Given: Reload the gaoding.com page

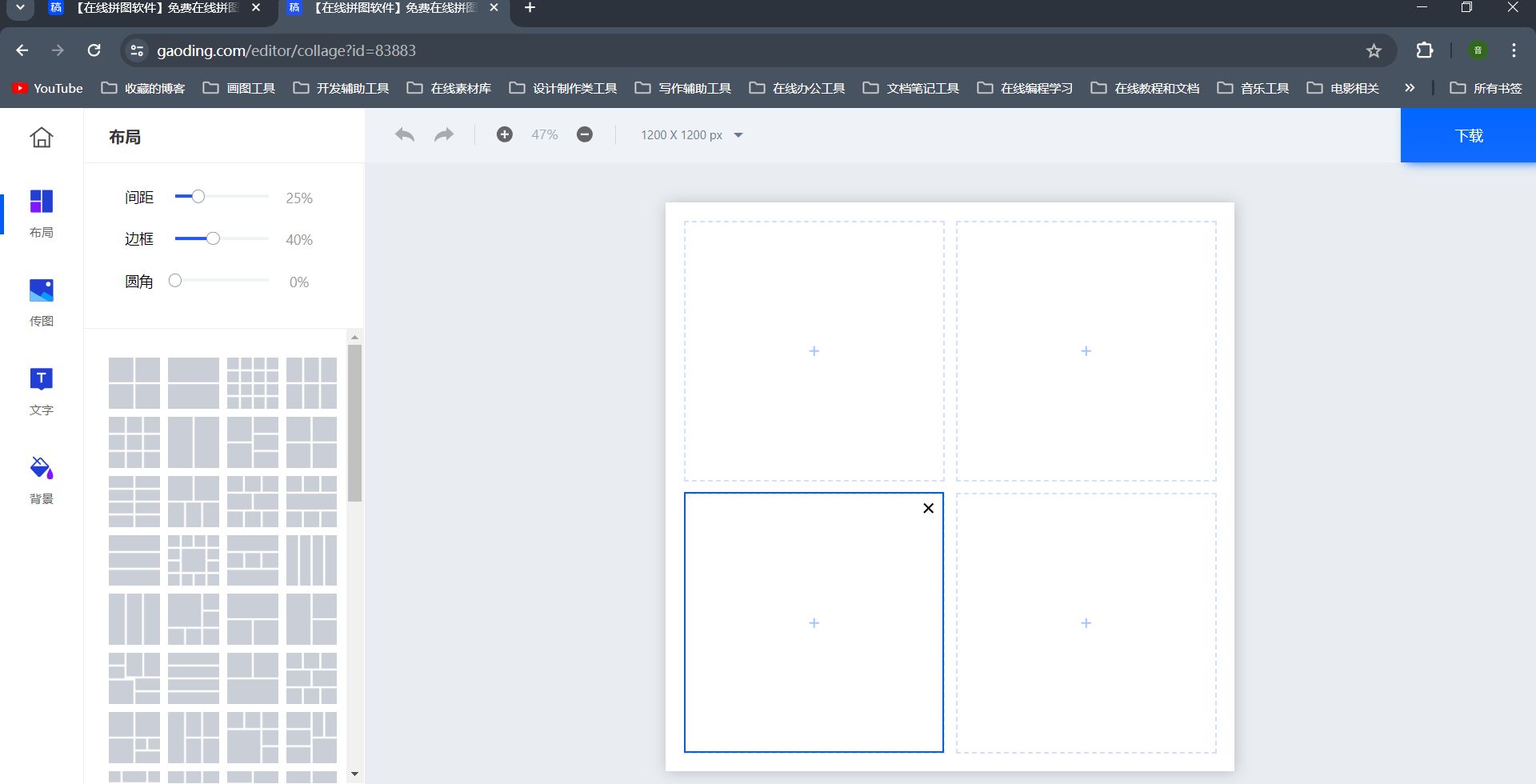Looking at the screenshot, I should click(x=94, y=50).
